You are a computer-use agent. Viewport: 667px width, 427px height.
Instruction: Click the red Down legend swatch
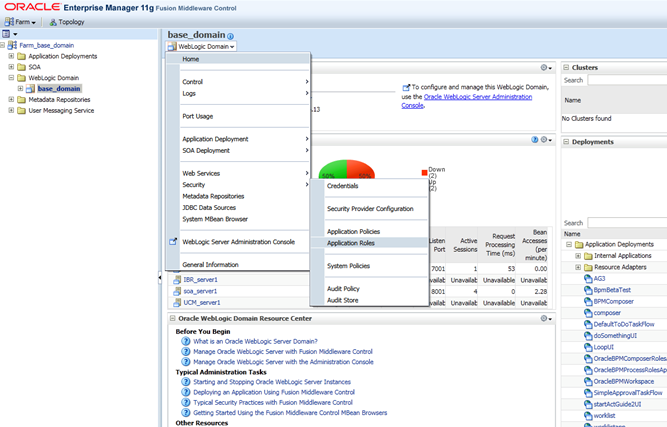(422, 170)
